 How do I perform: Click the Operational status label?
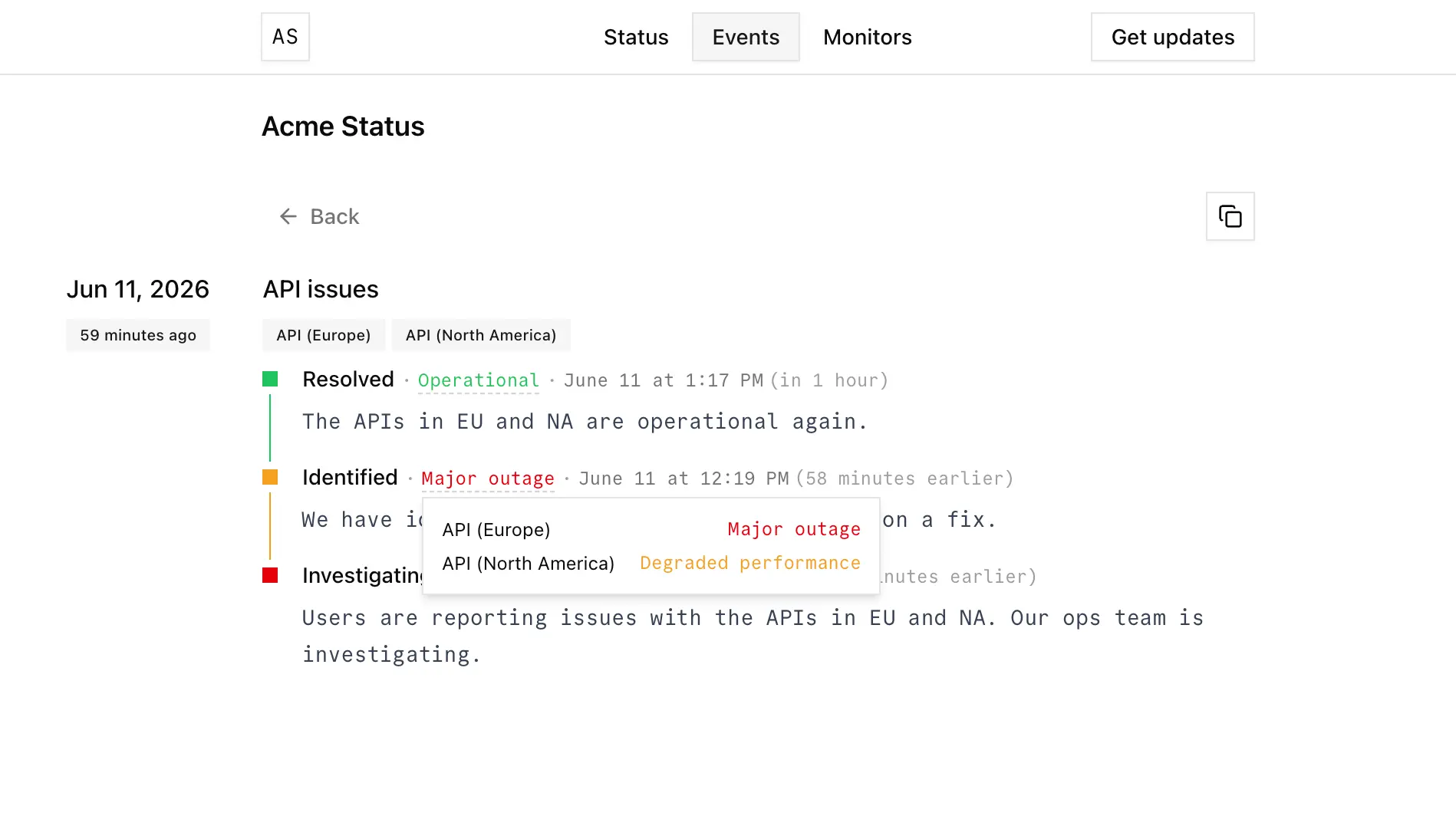click(479, 380)
